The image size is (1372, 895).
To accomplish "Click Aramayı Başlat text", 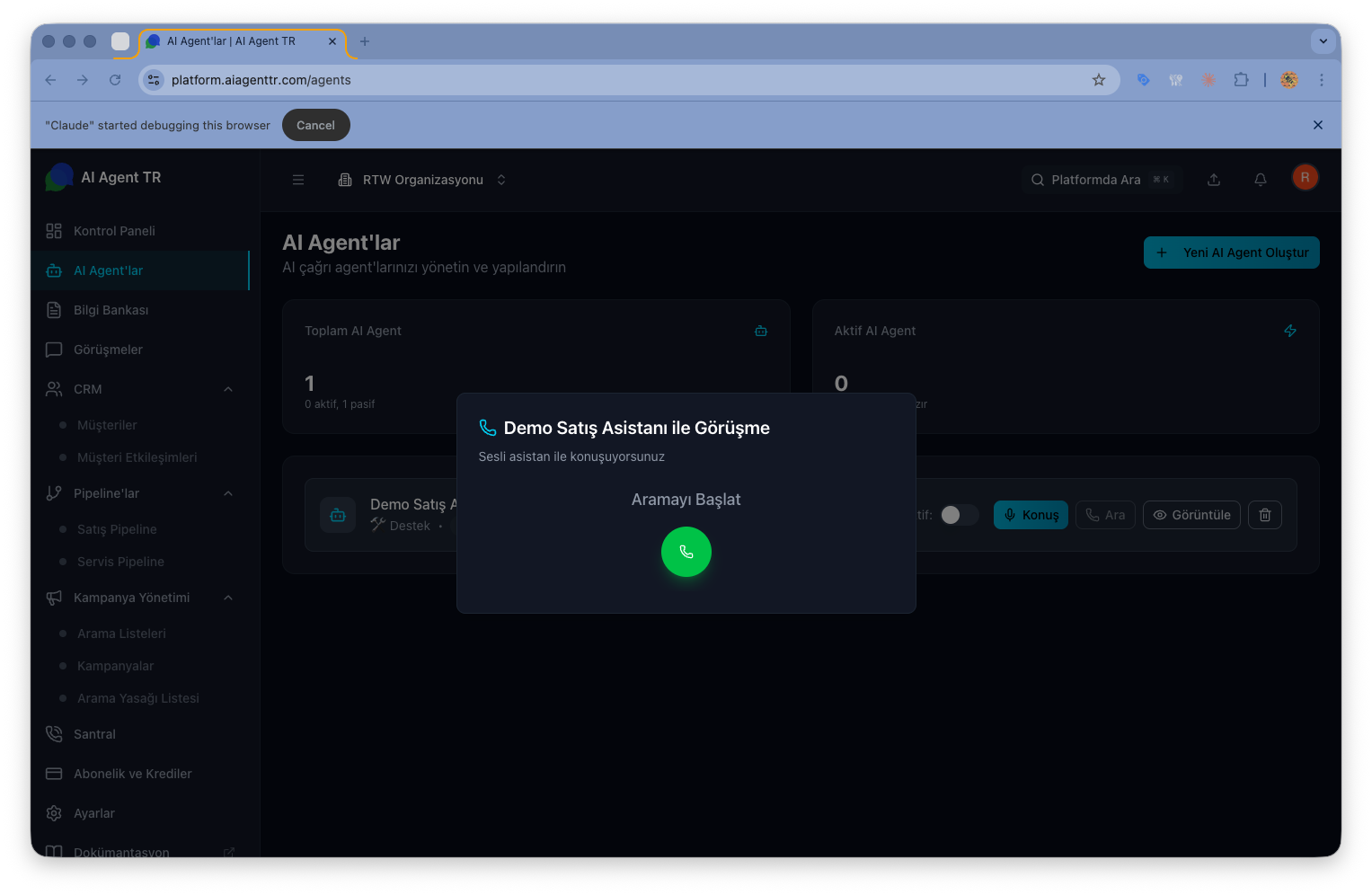I will pos(686,500).
